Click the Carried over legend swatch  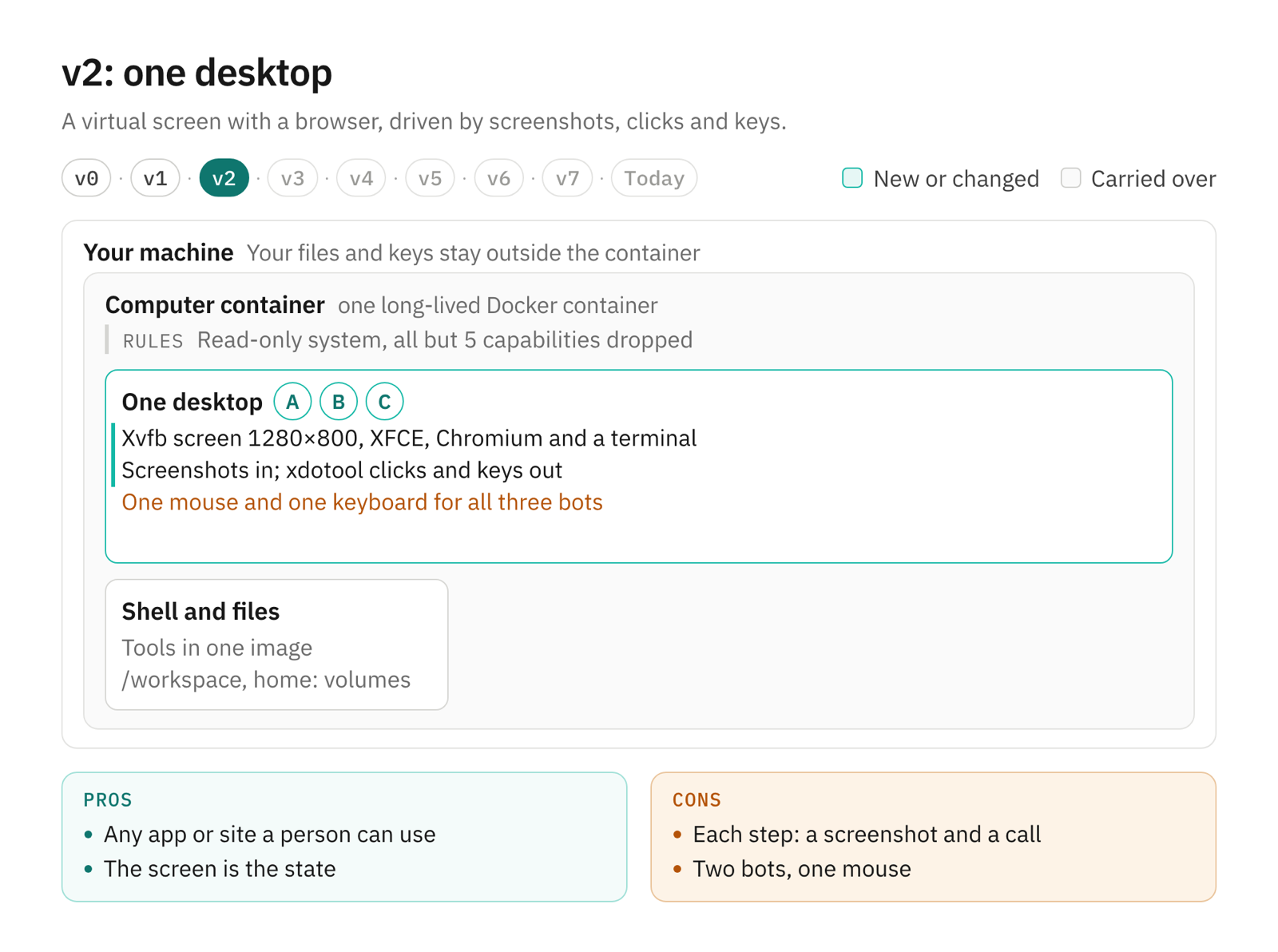(x=1070, y=178)
